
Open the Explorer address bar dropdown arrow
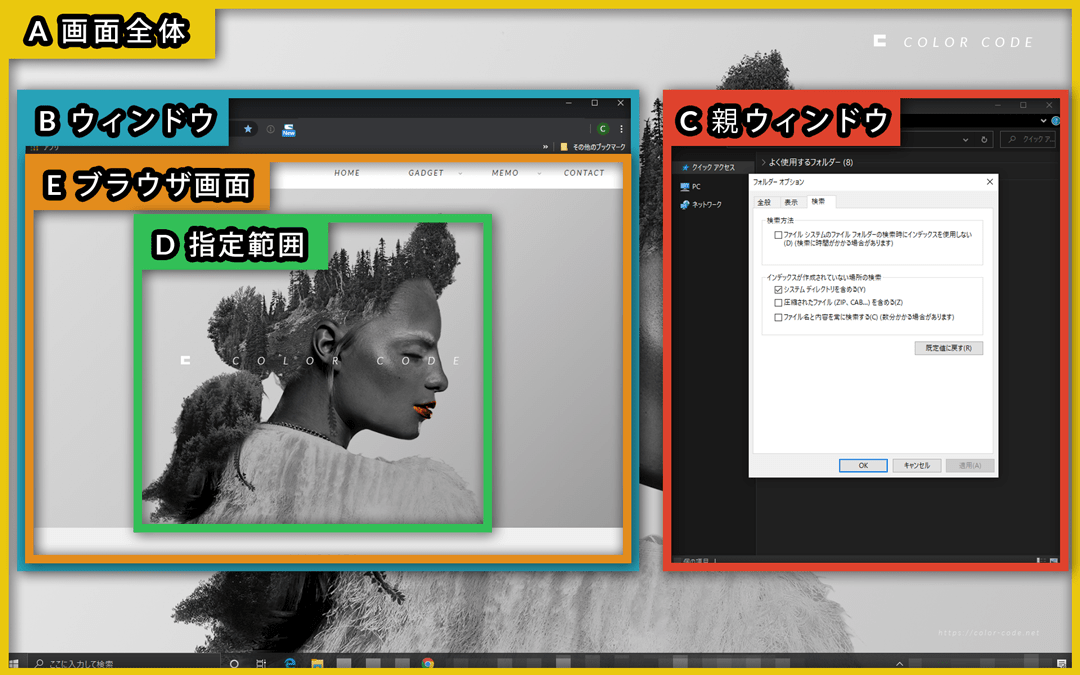(966, 140)
